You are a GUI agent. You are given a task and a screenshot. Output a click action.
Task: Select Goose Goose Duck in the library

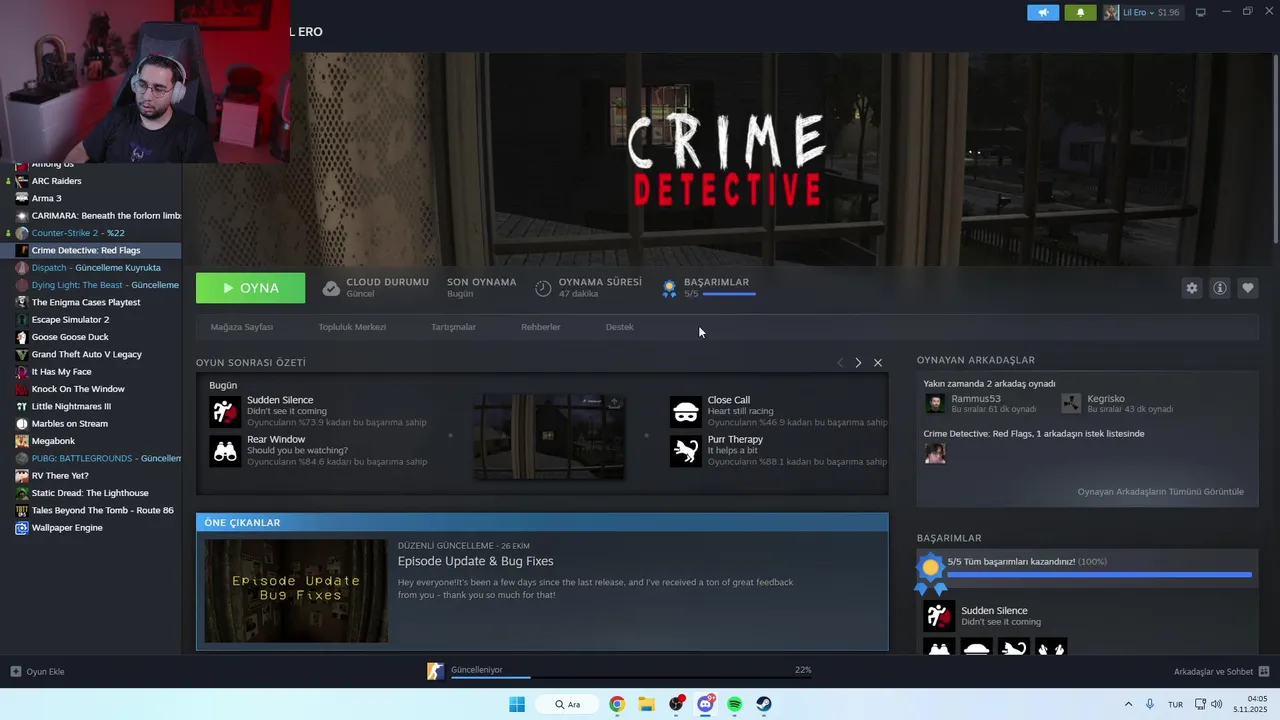(91, 337)
